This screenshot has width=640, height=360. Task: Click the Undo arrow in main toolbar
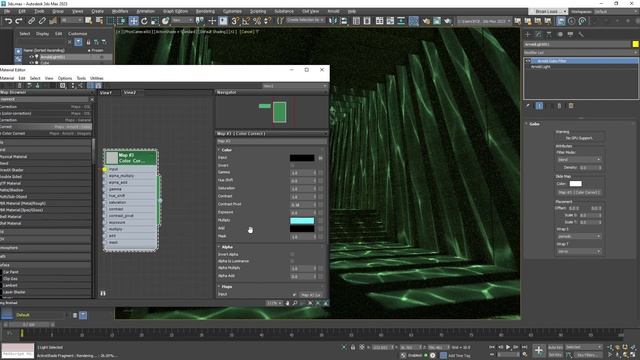tap(8, 21)
